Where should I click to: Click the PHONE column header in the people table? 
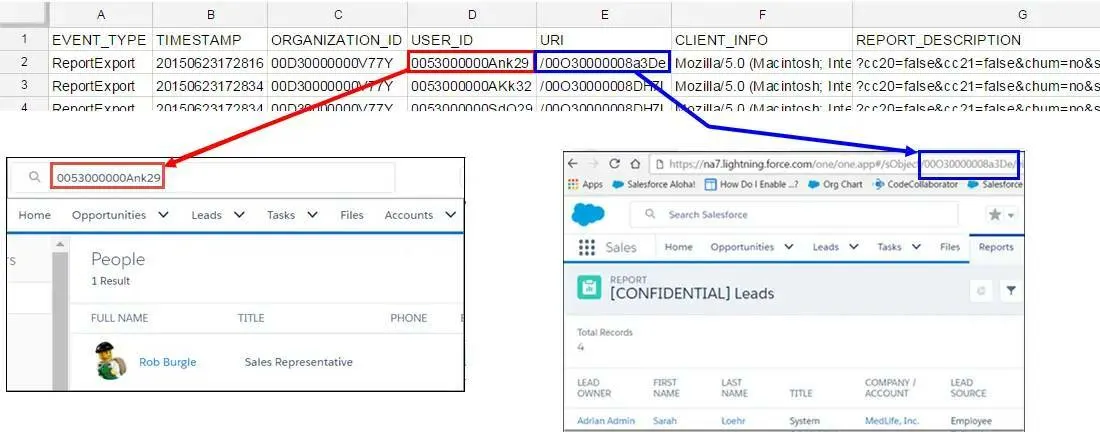pyautogui.click(x=408, y=318)
